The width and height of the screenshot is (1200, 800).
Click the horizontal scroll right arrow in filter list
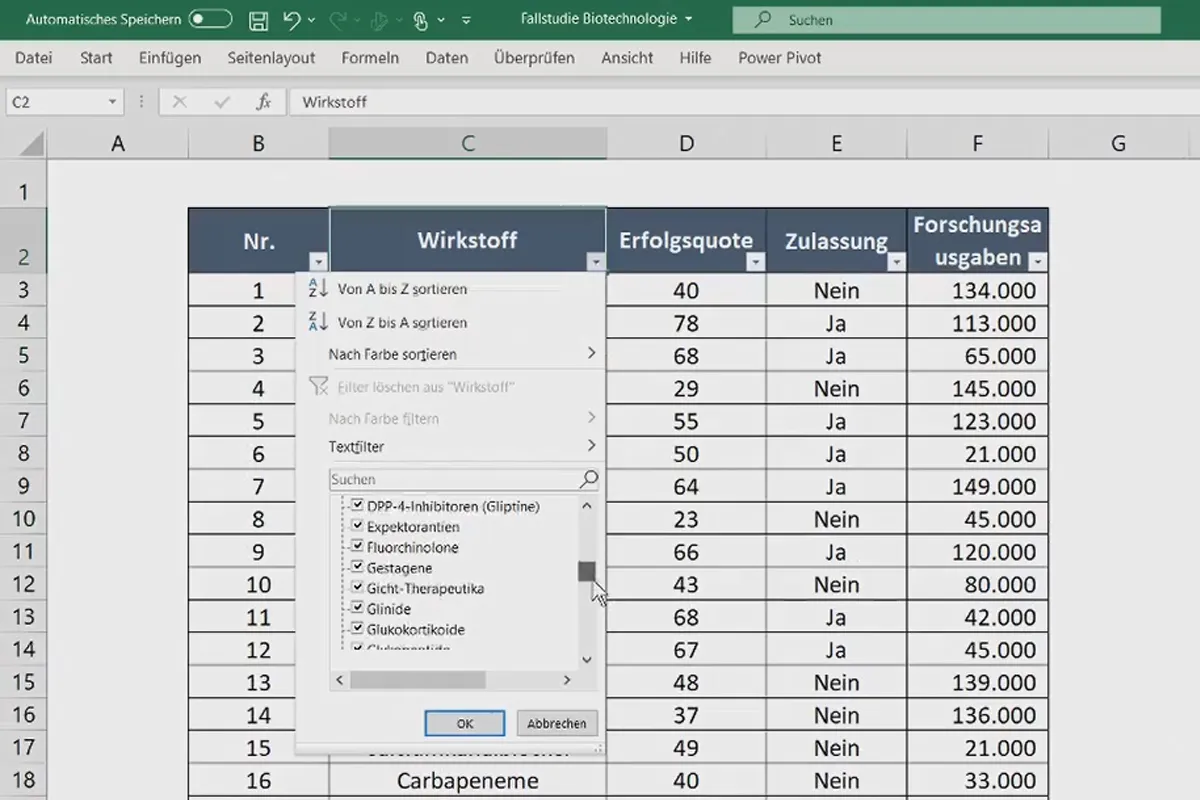pyautogui.click(x=566, y=680)
